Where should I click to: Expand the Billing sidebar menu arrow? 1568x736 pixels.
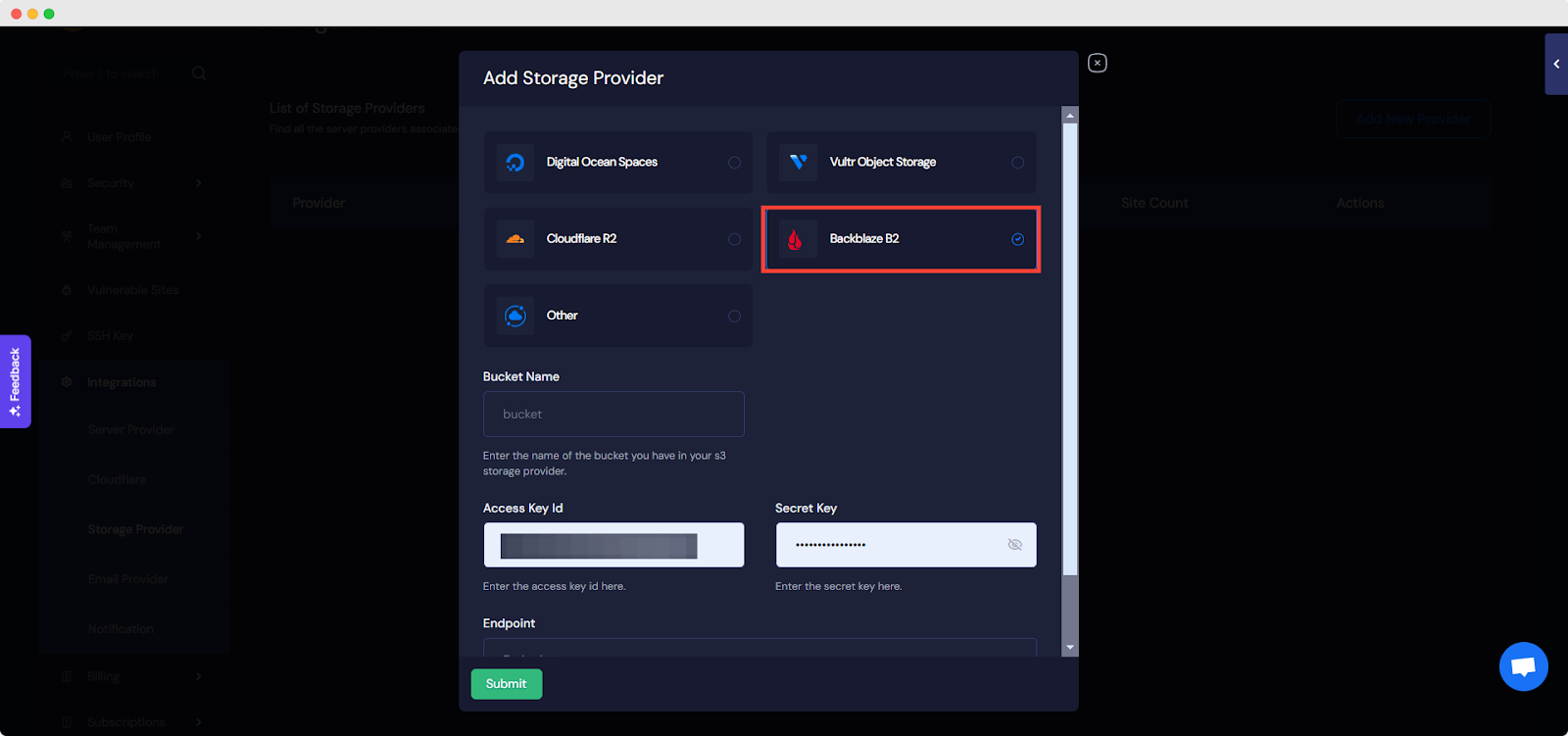coord(199,676)
